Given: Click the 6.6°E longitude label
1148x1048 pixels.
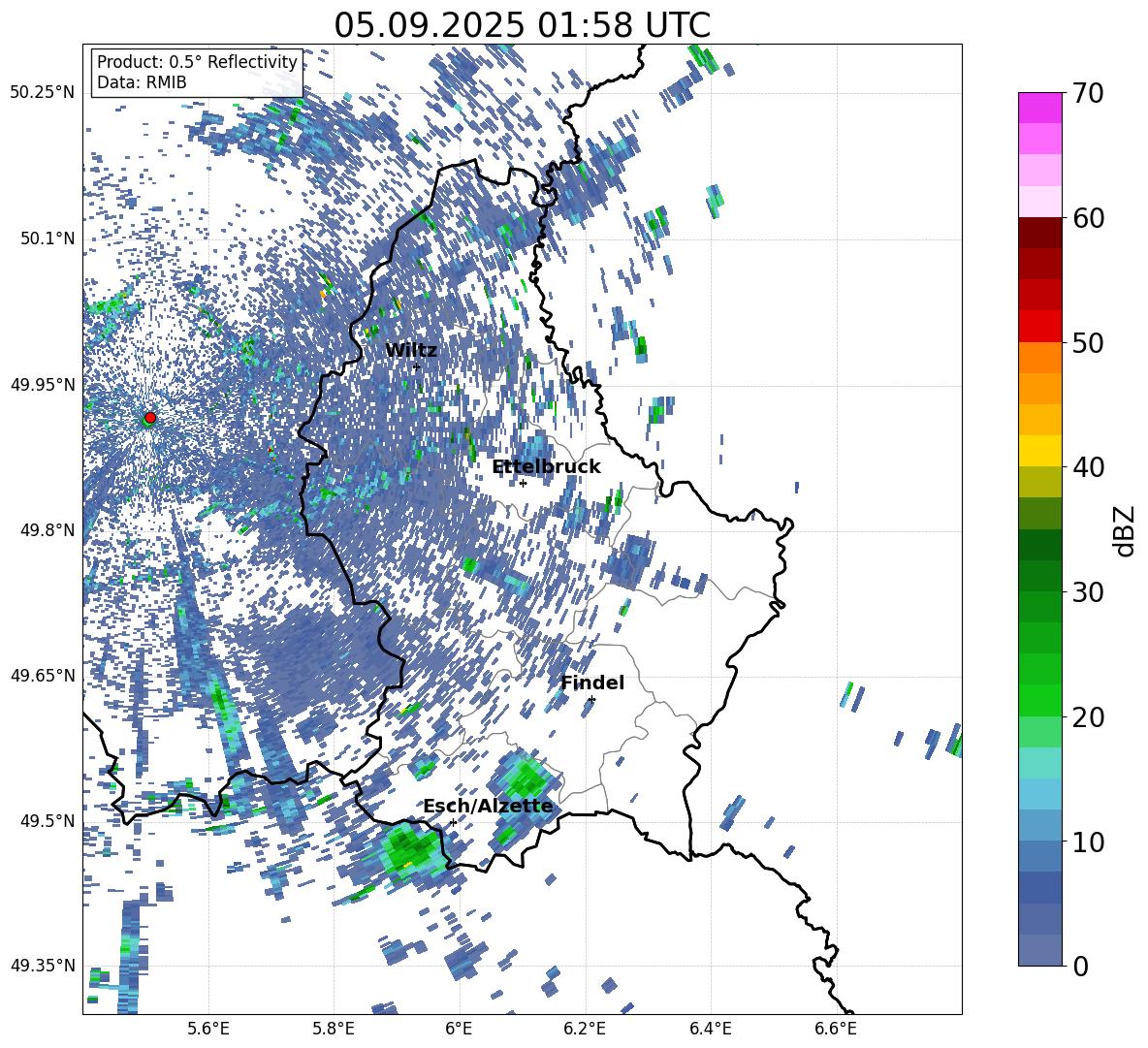Looking at the screenshot, I should [x=836, y=1029].
